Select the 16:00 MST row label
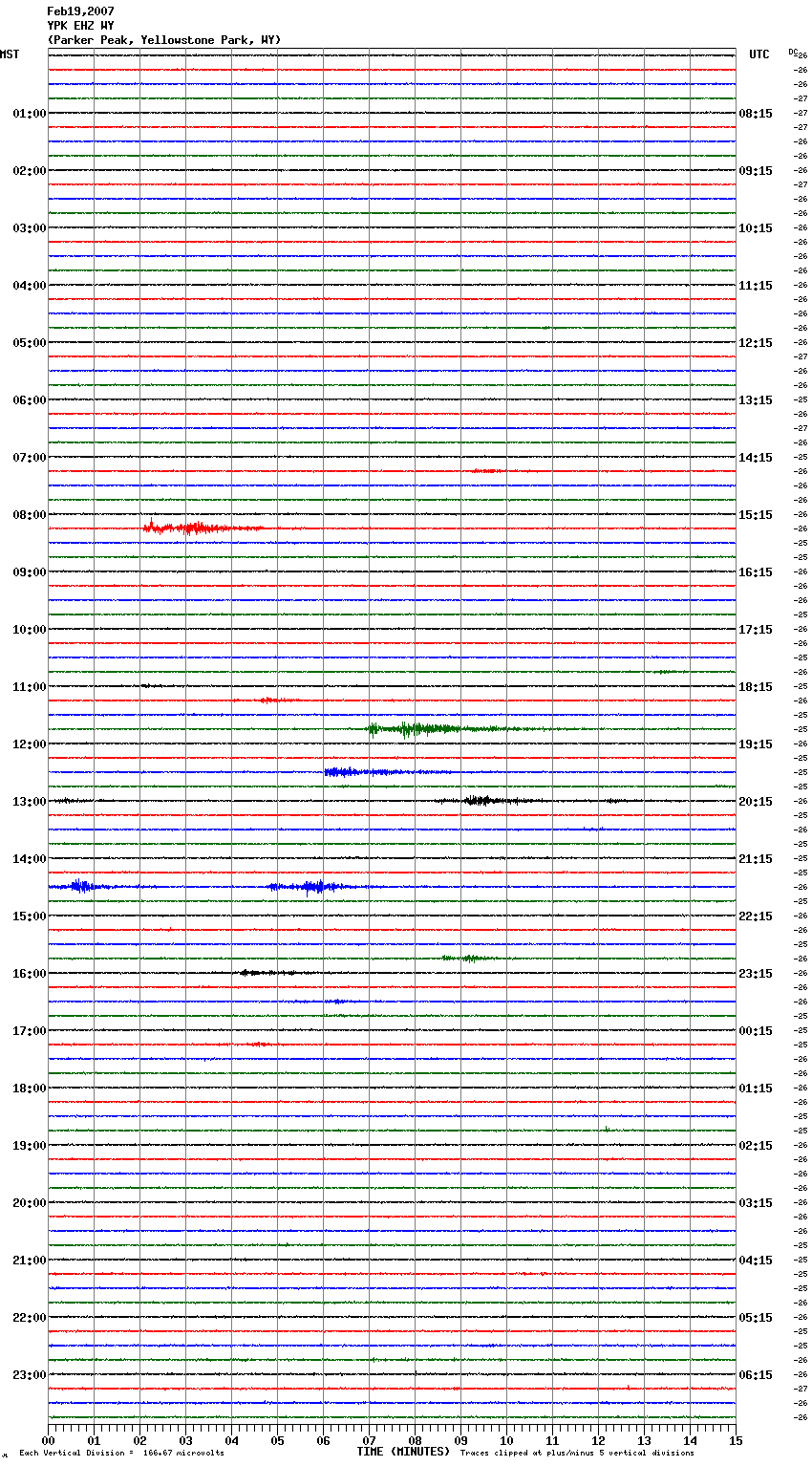The width and height of the screenshot is (812, 1466). tap(30, 974)
